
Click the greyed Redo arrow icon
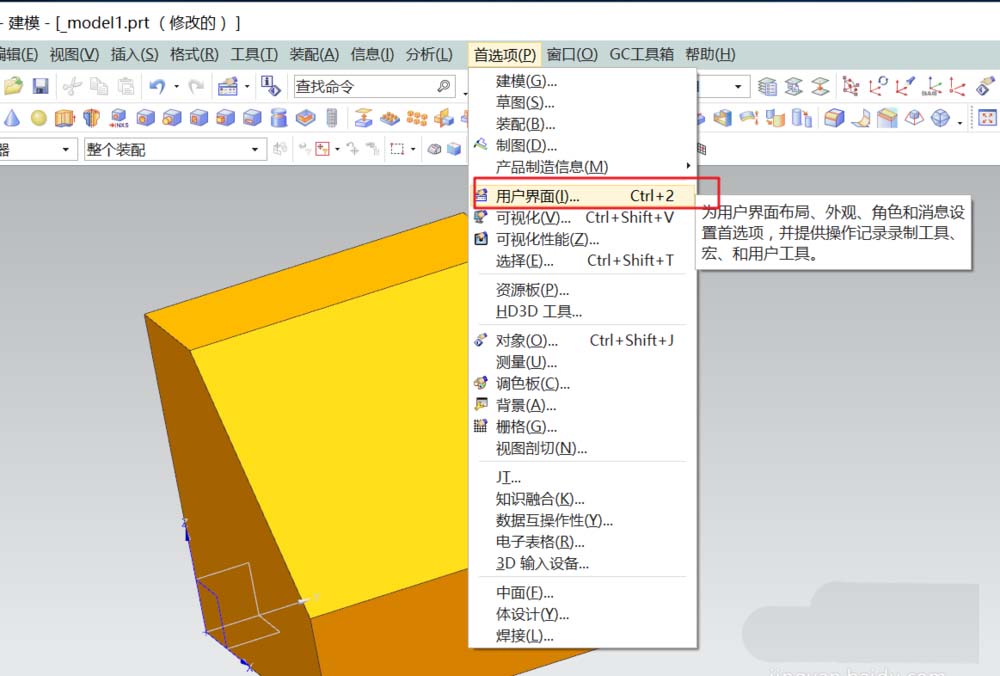(x=196, y=86)
